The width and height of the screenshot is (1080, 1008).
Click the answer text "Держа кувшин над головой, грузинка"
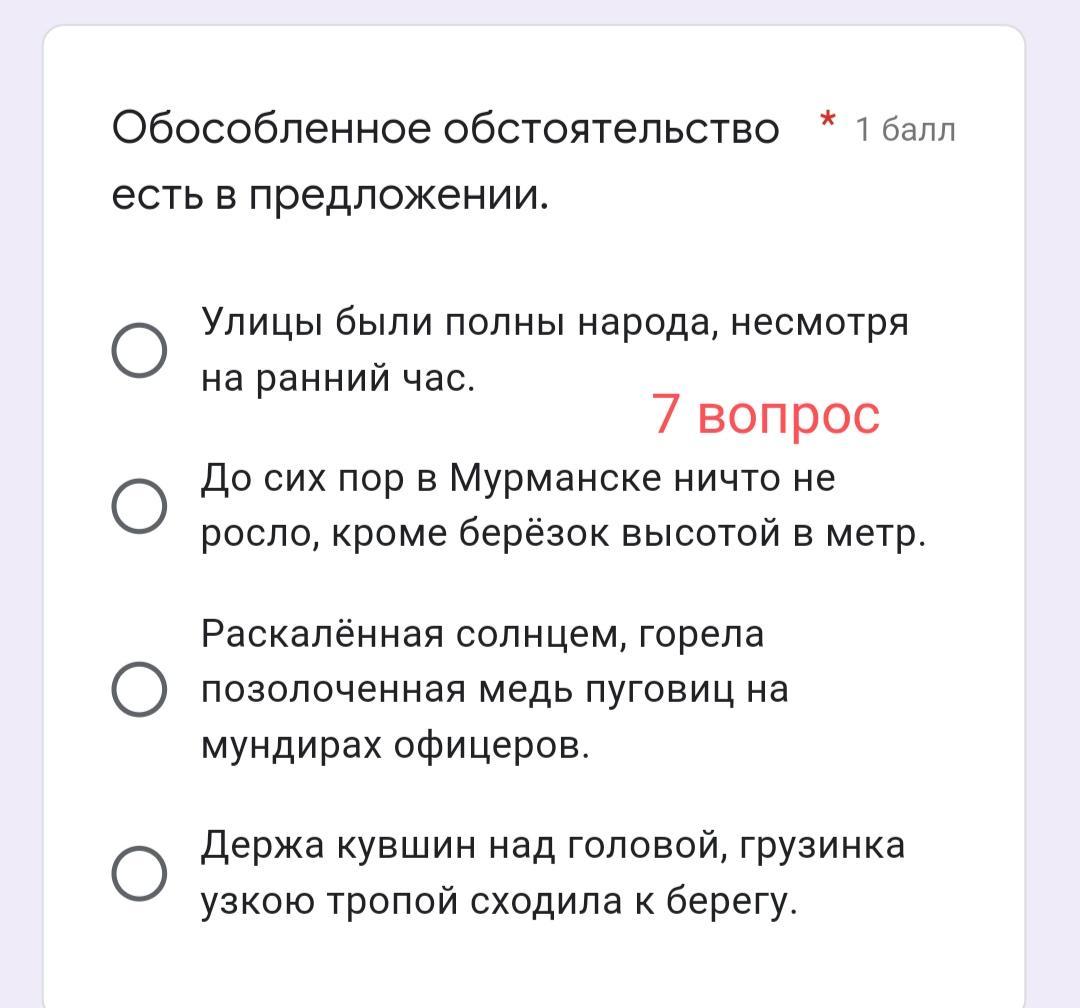[x=553, y=845]
